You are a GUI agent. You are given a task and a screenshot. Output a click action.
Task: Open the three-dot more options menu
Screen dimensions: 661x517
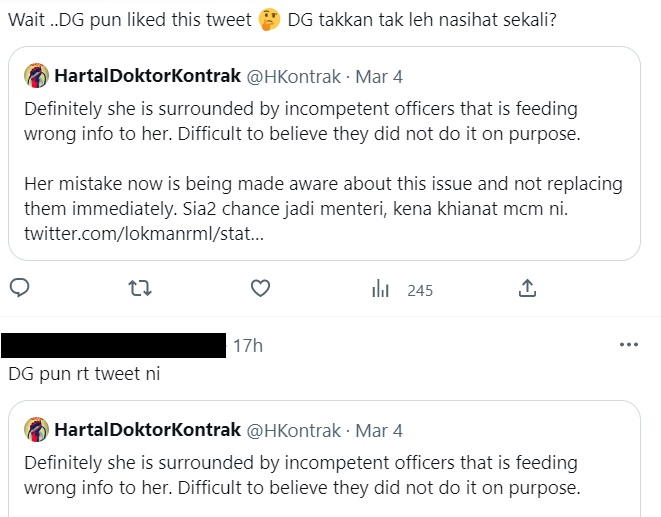pos(629,345)
